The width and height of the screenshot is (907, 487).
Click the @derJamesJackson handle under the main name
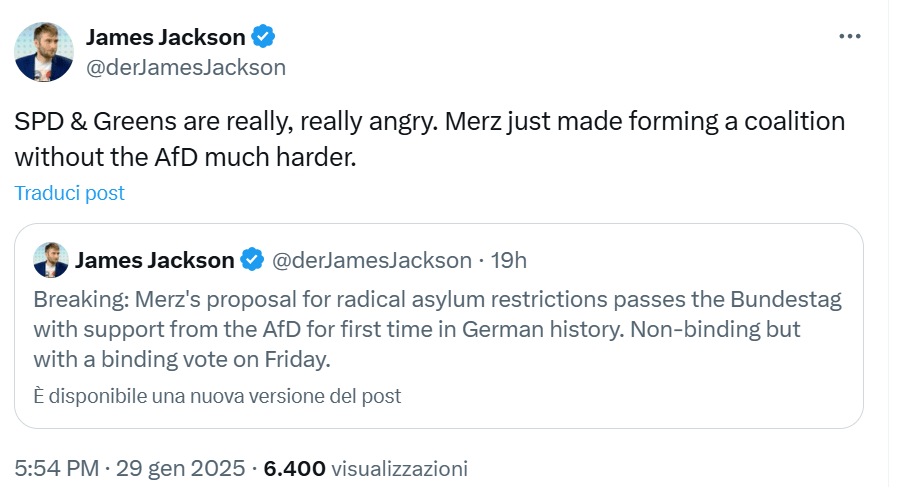[x=186, y=68]
